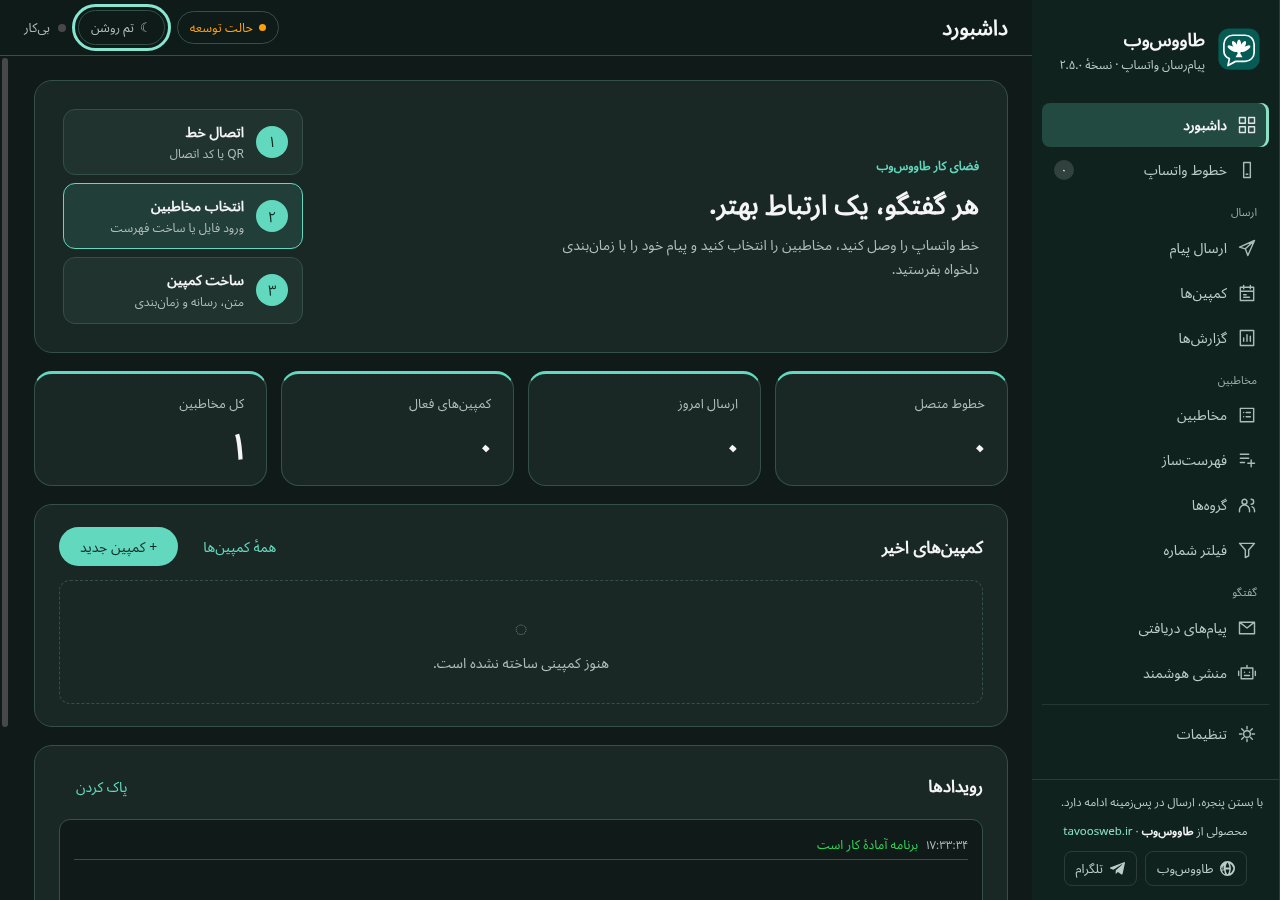Open the کل مخاطبین stat card
The image size is (1280, 900).
pos(150,428)
